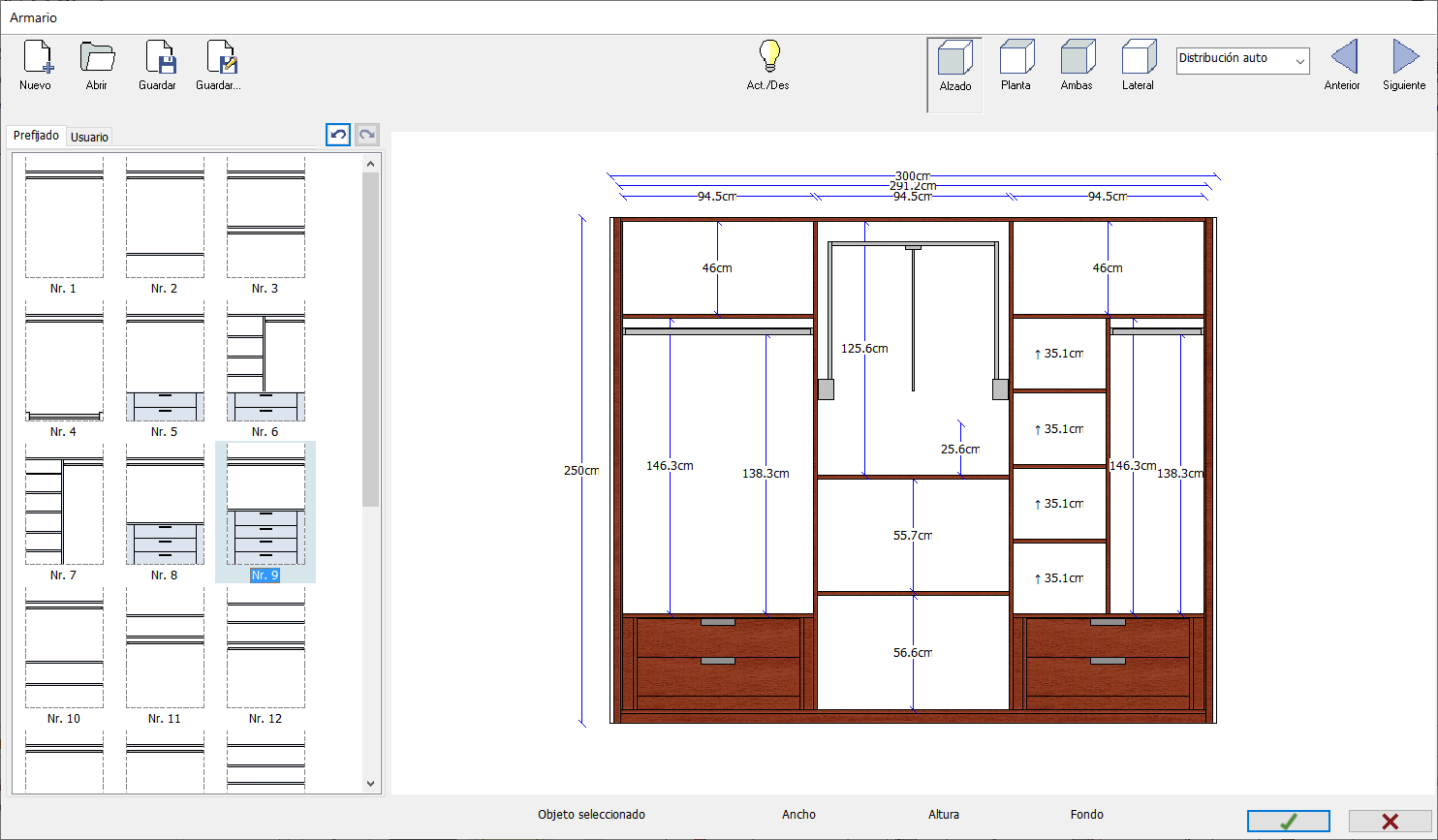The width and height of the screenshot is (1438, 840).
Task: Go to Siguiente with right arrow
Action: click(x=1405, y=56)
